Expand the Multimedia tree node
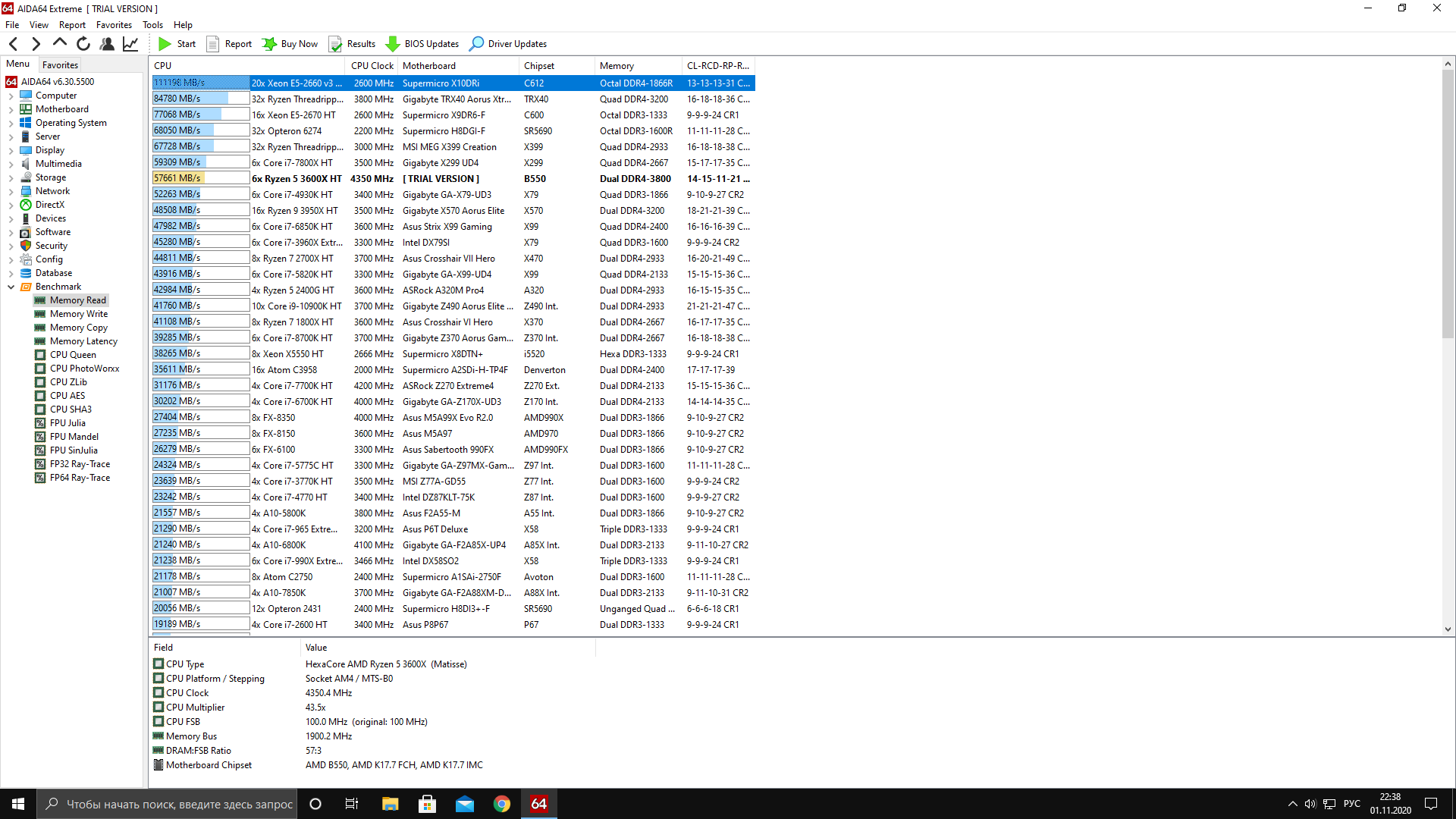This screenshot has width=1456, height=819. pyautogui.click(x=11, y=165)
